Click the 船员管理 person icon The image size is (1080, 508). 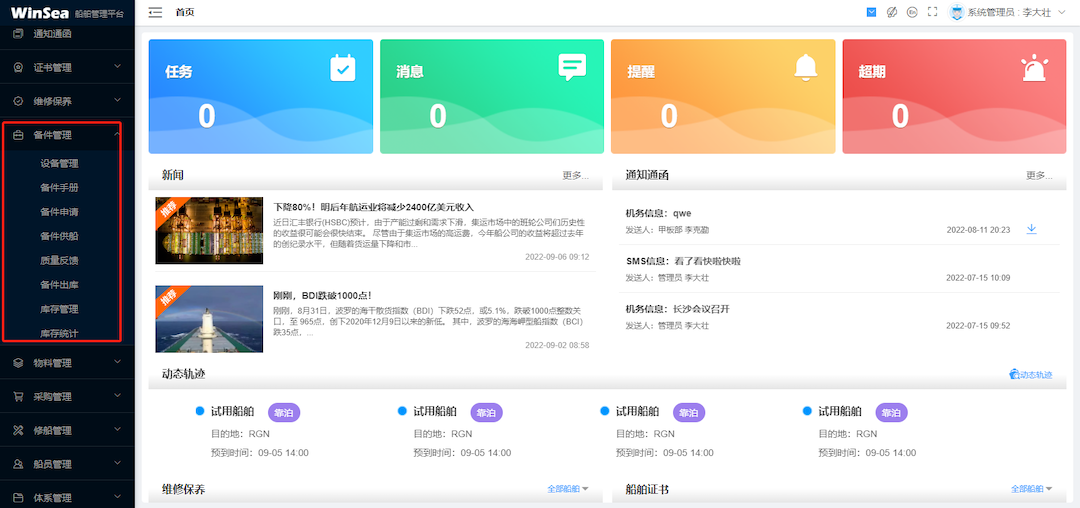point(19,464)
